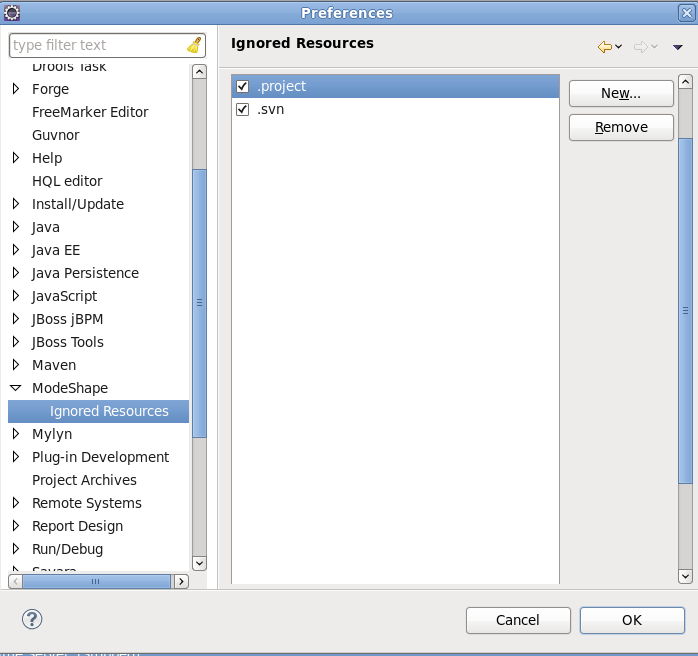Expand the Forge tree node
Image resolution: width=698 pixels, height=656 pixels.
tap(16, 89)
